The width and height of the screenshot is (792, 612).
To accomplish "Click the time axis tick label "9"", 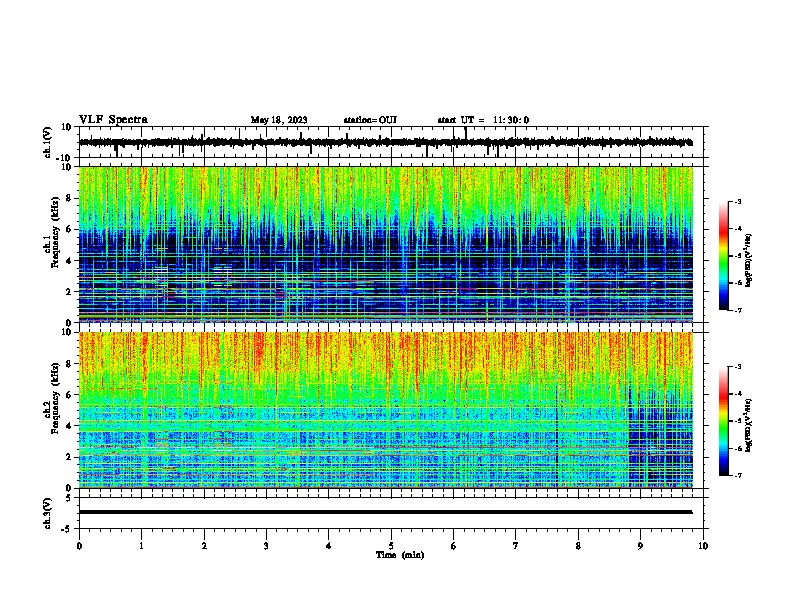I will pyautogui.click(x=640, y=546).
